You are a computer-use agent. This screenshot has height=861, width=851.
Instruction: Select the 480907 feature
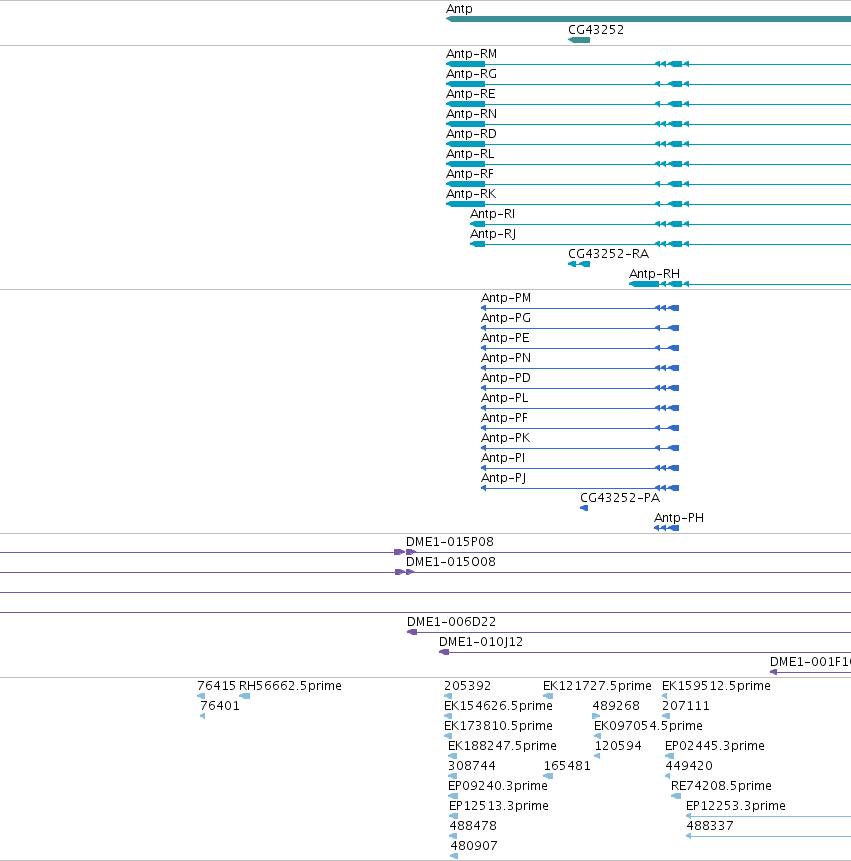[454, 856]
